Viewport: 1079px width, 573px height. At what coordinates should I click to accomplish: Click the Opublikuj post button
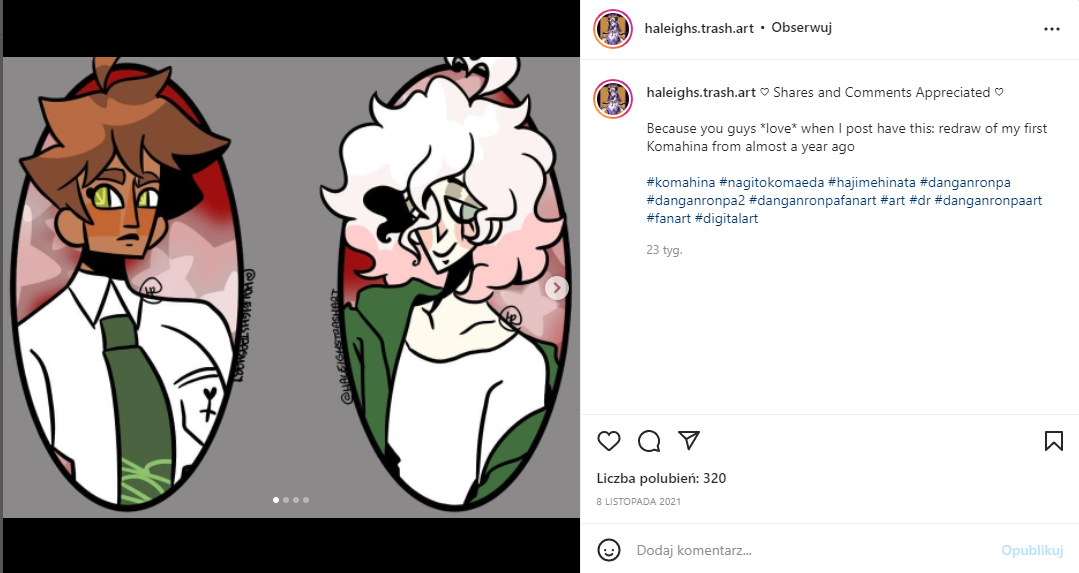1032,550
